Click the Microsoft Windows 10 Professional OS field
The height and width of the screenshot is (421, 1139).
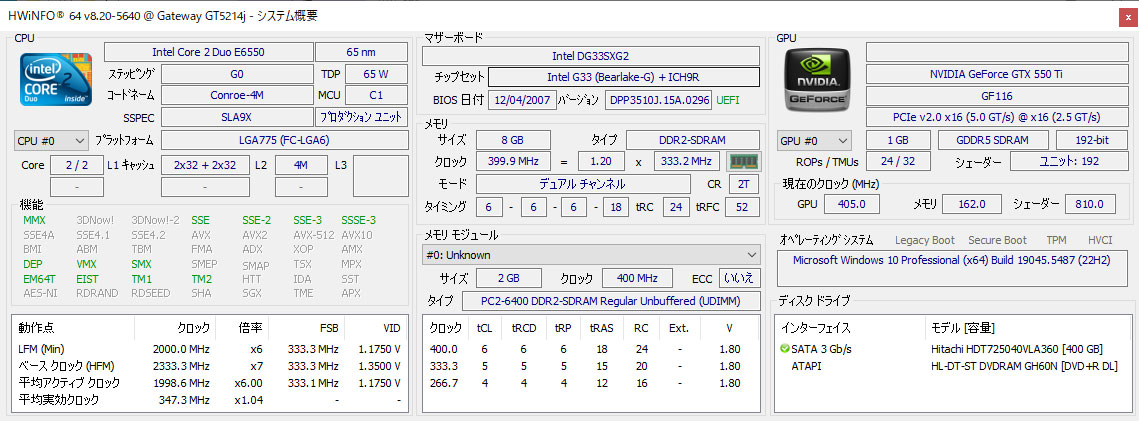point(952,268)
